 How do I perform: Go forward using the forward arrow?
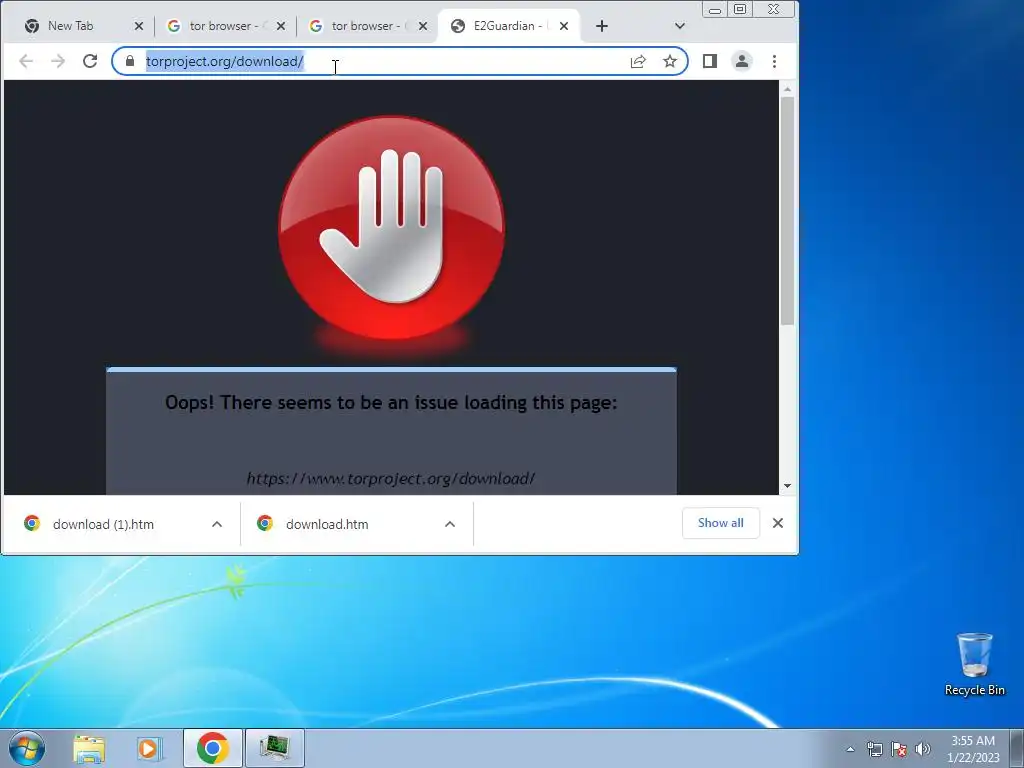coord(58,61)
